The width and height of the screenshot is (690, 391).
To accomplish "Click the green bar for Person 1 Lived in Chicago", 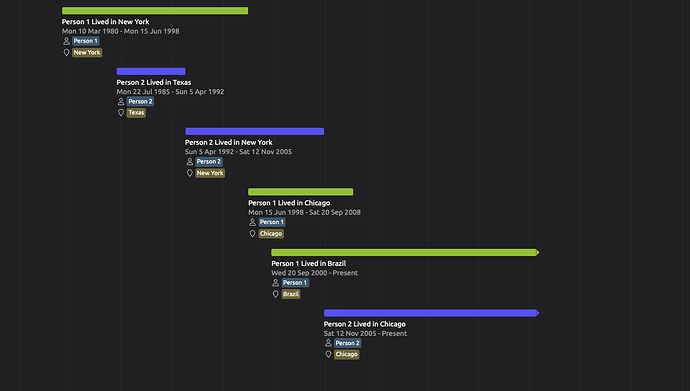I will click(301, 192).
